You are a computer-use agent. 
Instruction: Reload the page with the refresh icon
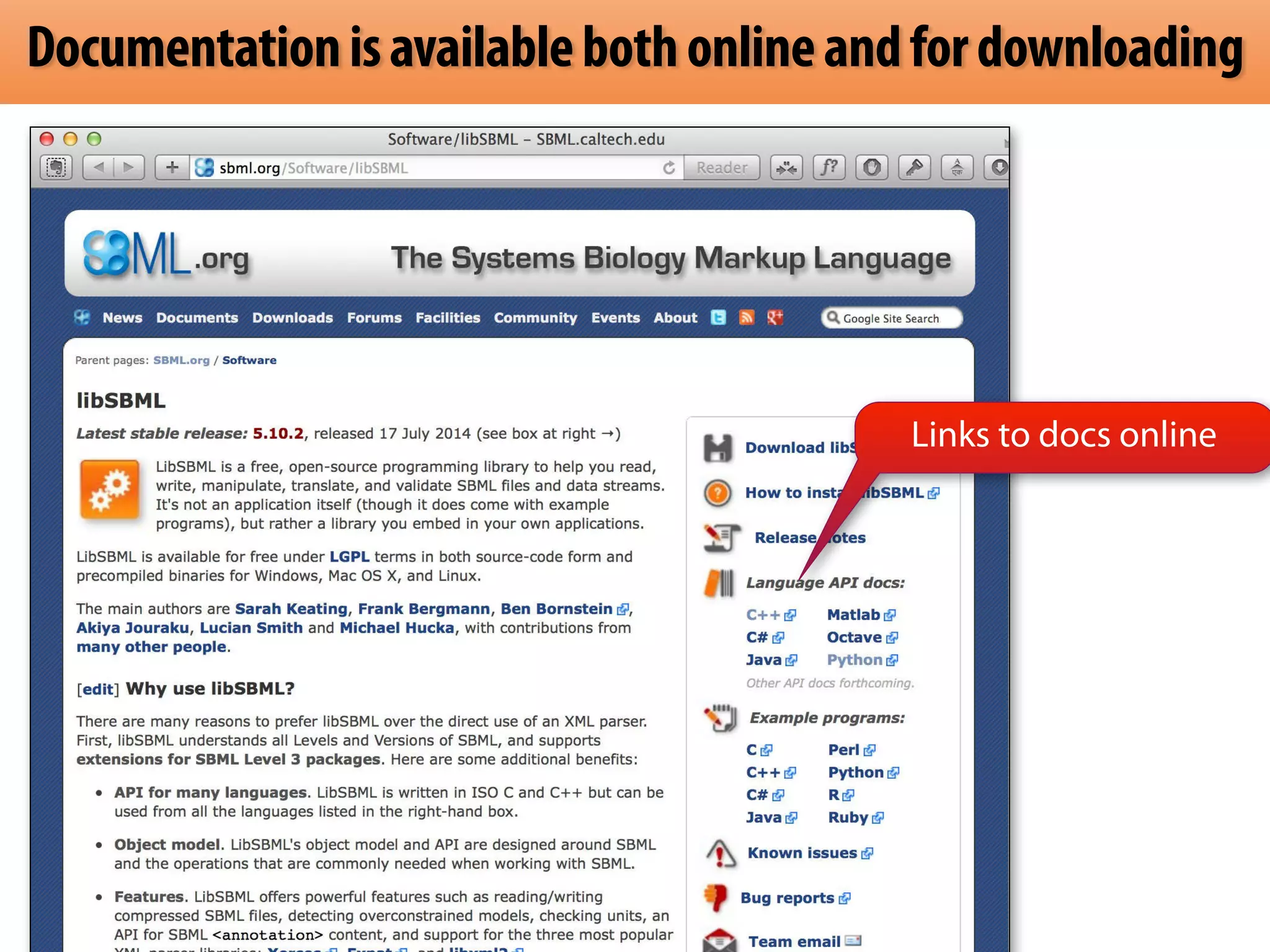[x=668, y=168]
